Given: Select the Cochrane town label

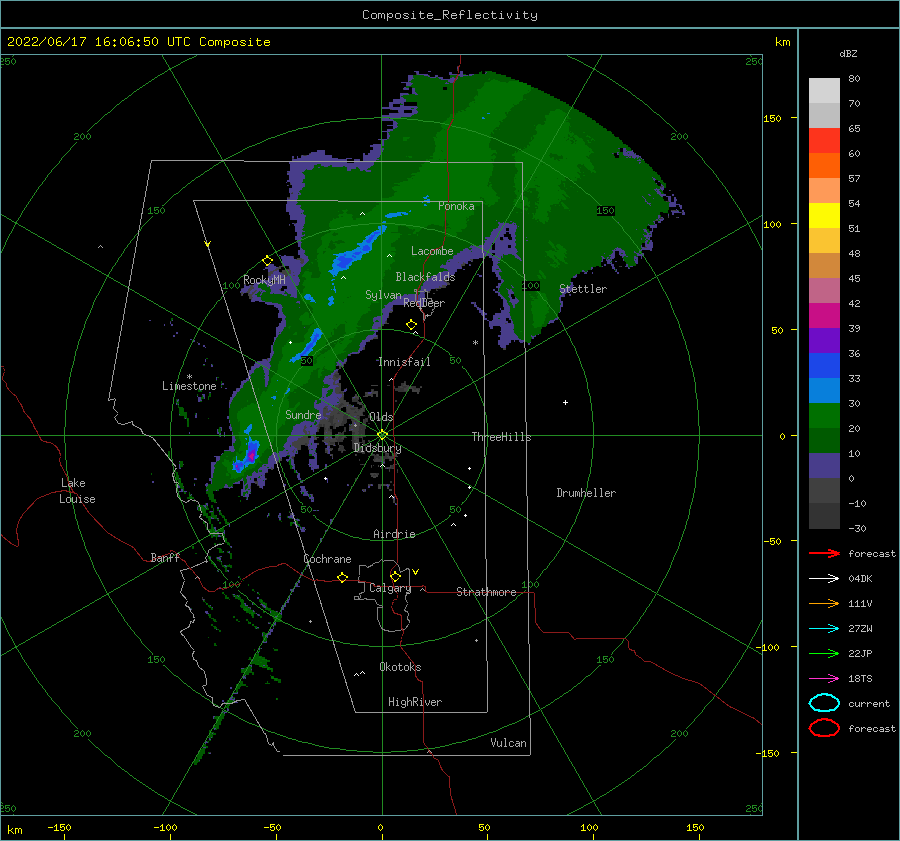Looking at the screenshot, I should click(327, 559).
